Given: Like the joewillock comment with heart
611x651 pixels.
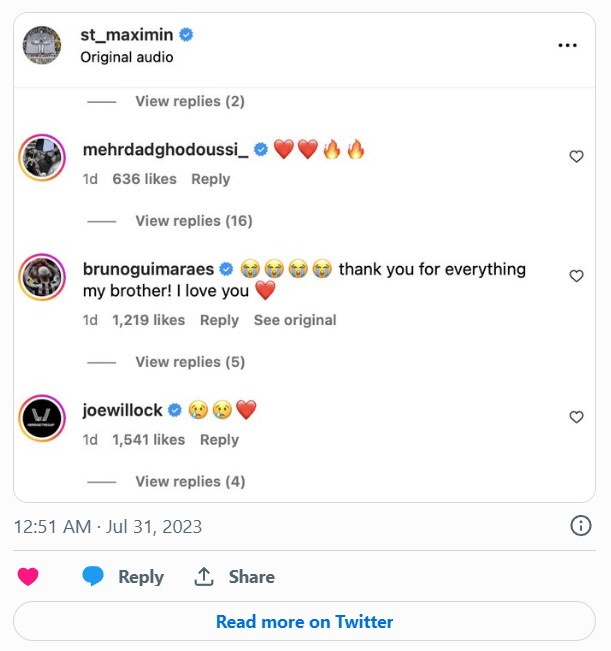Looking at the screenshot, I should tap(576, 417).
